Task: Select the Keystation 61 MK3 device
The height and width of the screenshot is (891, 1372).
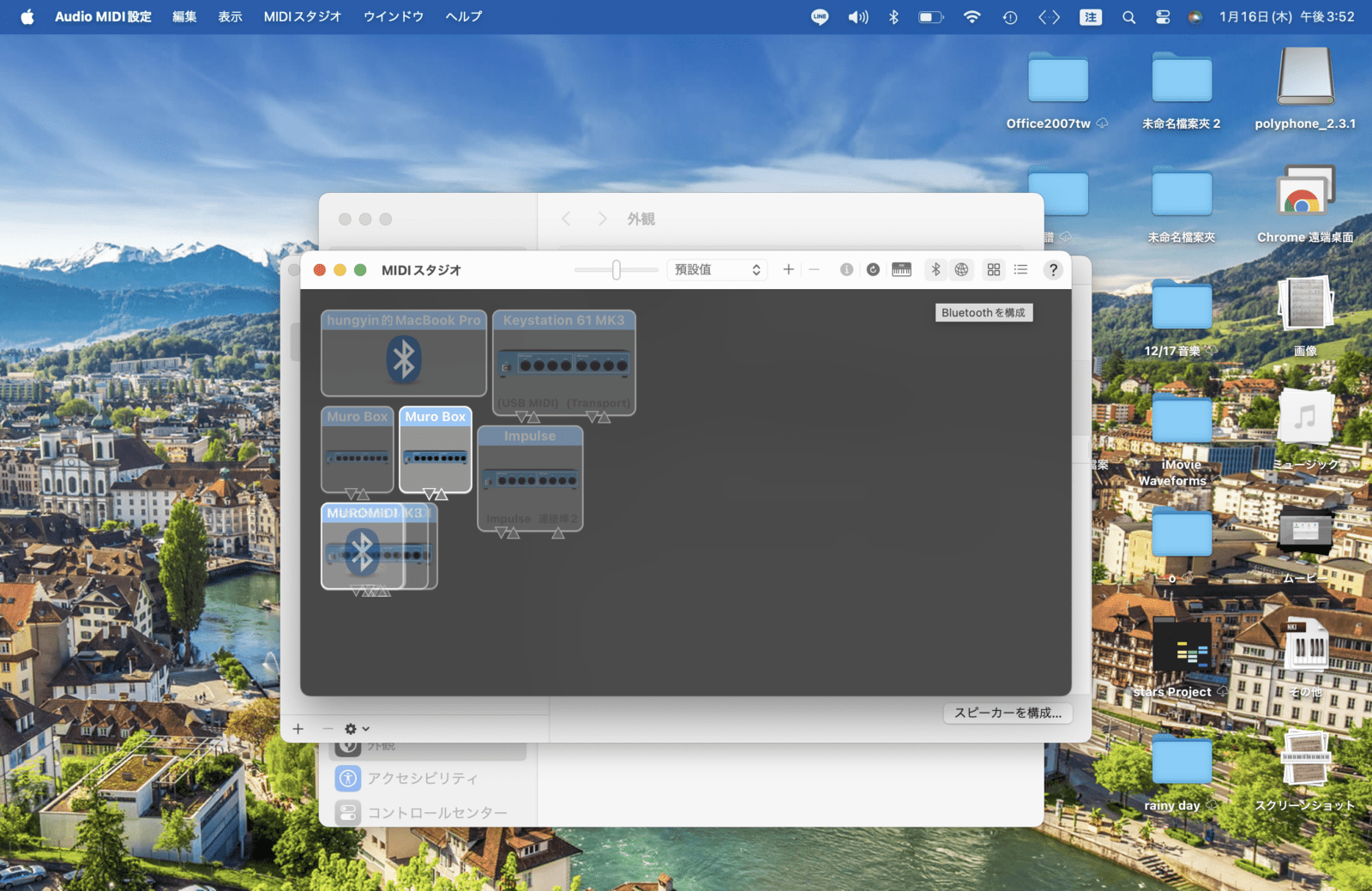Action: coord(564,363)
